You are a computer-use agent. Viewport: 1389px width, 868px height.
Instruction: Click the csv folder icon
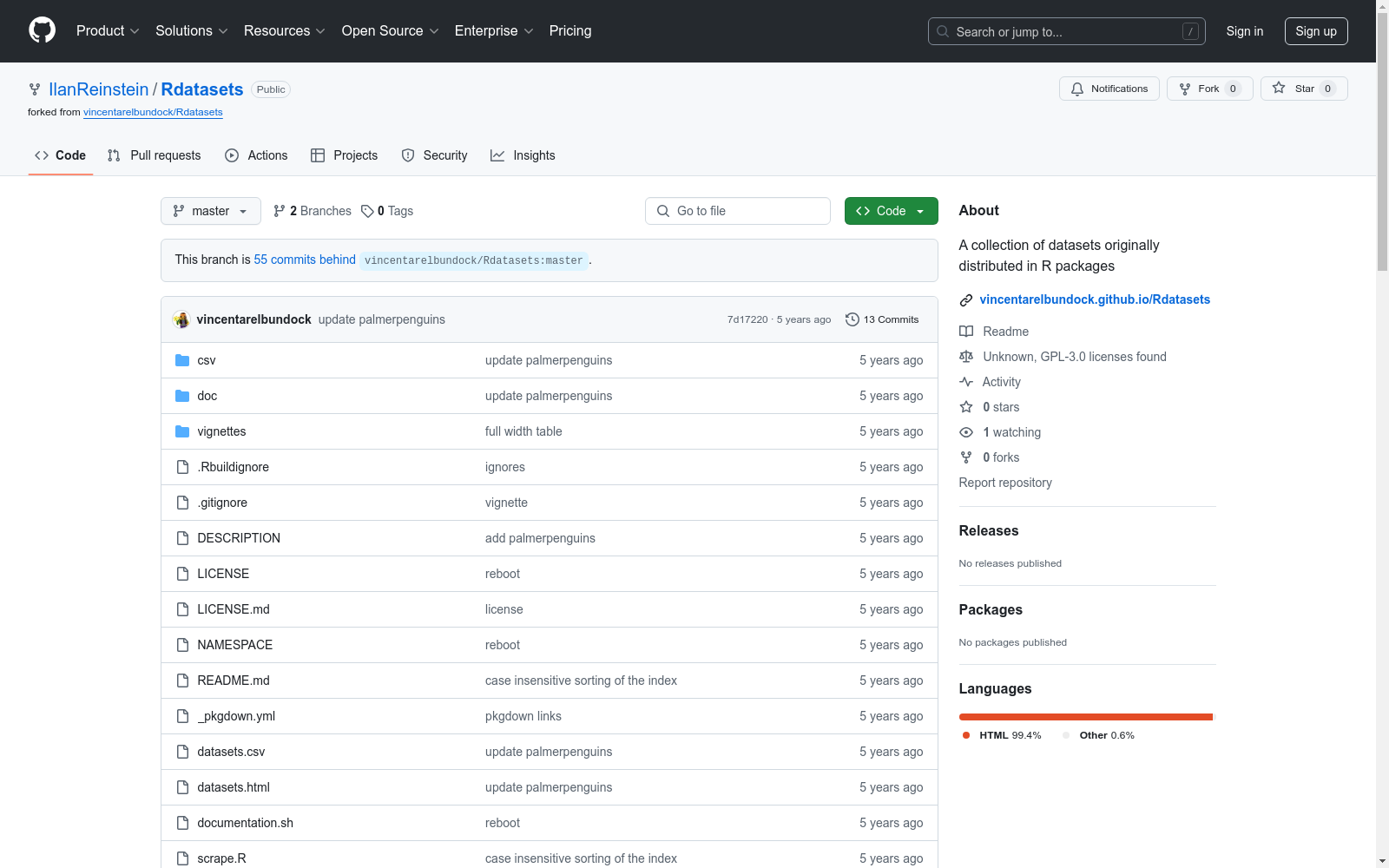coord(182,360)
